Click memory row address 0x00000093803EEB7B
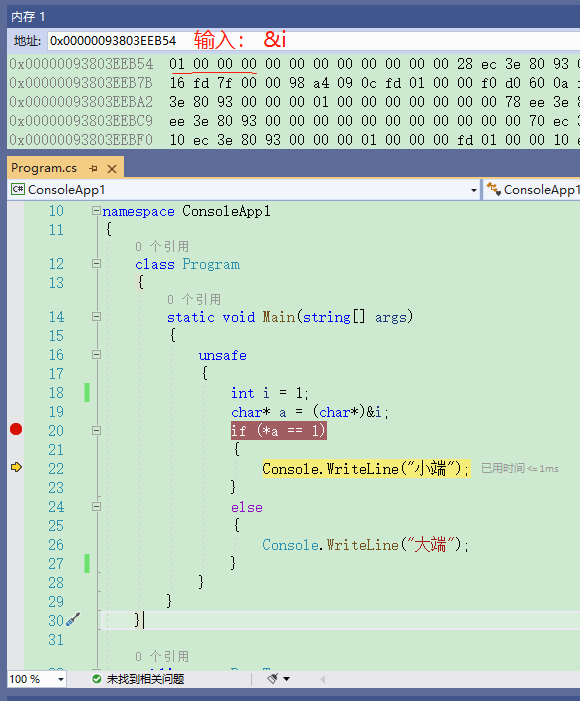Image resolution: width=580 pixels, height=701 pixels. (81, 83)
